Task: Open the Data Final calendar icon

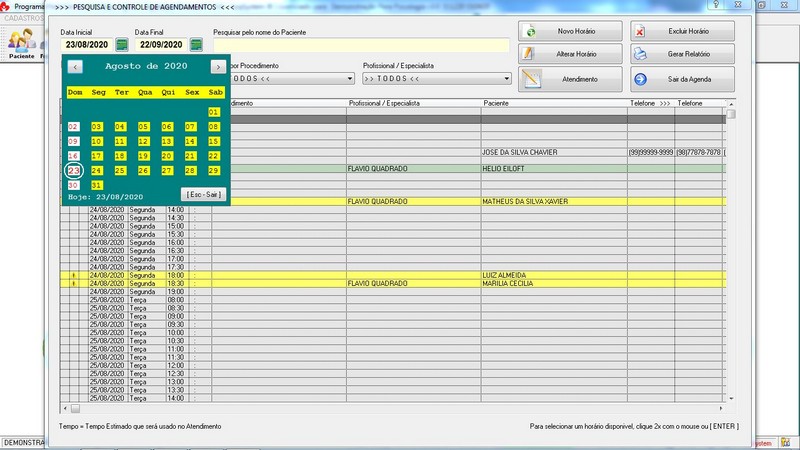Action: [196, 44]
